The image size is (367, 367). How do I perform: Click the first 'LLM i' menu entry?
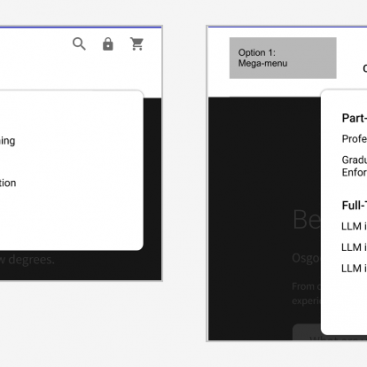pos(354,226)
